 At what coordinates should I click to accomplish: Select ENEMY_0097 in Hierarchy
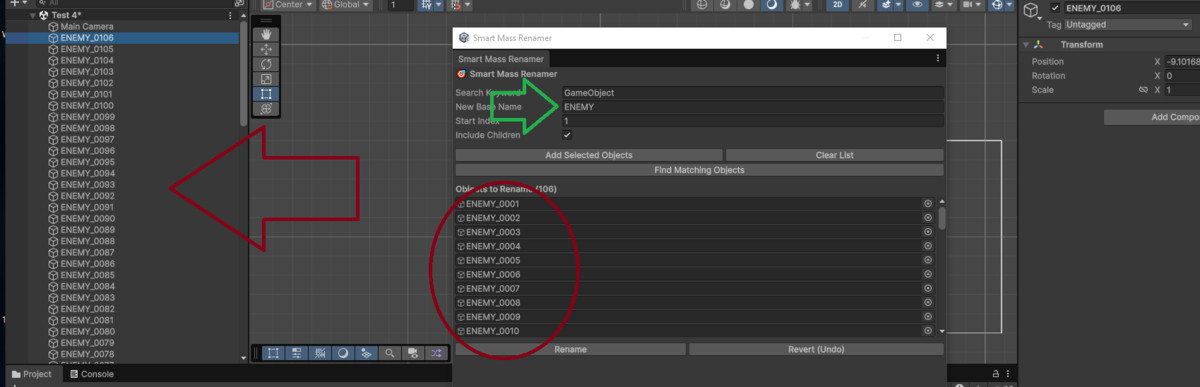click(86, 140)
